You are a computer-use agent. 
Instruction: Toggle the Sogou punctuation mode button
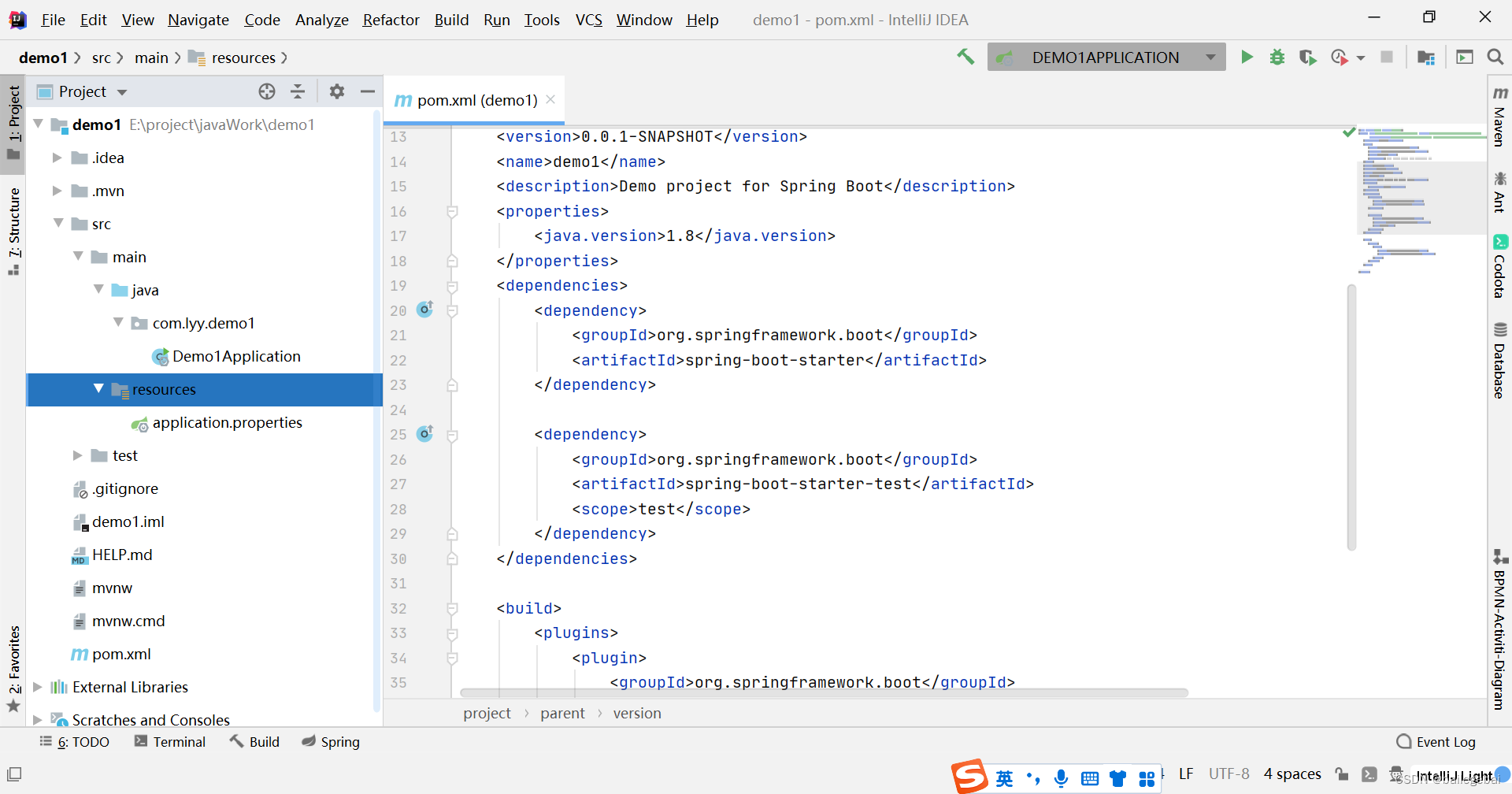1033,778
